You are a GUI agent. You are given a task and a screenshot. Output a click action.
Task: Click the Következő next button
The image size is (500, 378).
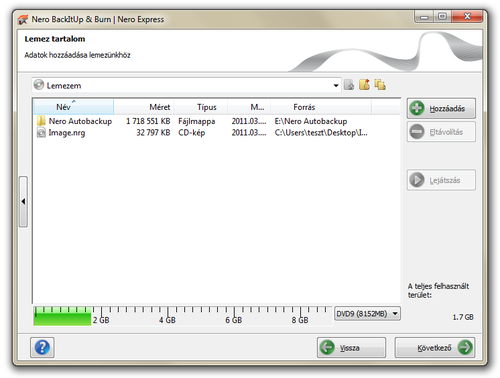click(435, 348)
